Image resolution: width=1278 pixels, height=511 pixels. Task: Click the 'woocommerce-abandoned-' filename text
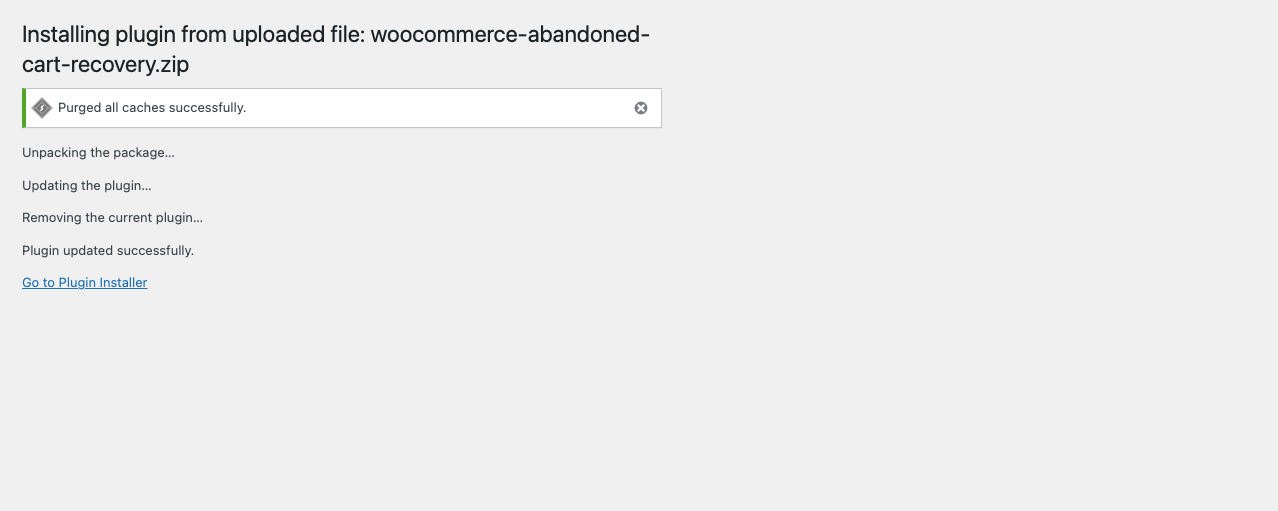(510, 35)
